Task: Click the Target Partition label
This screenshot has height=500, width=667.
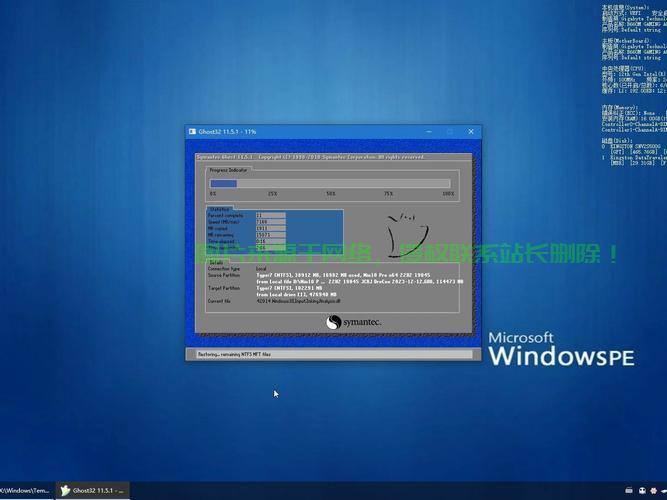Action: click(x=224, y=288)
